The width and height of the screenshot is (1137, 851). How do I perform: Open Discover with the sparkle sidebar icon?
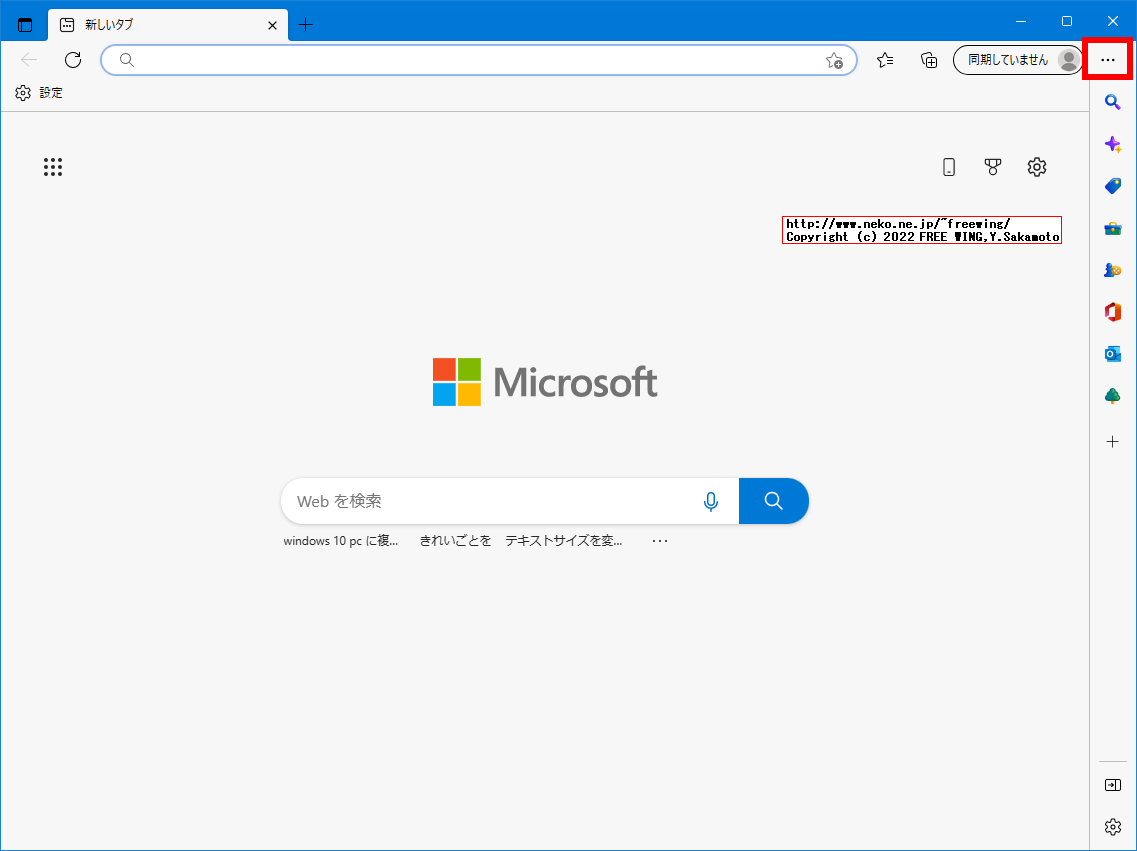(1113, 144)
